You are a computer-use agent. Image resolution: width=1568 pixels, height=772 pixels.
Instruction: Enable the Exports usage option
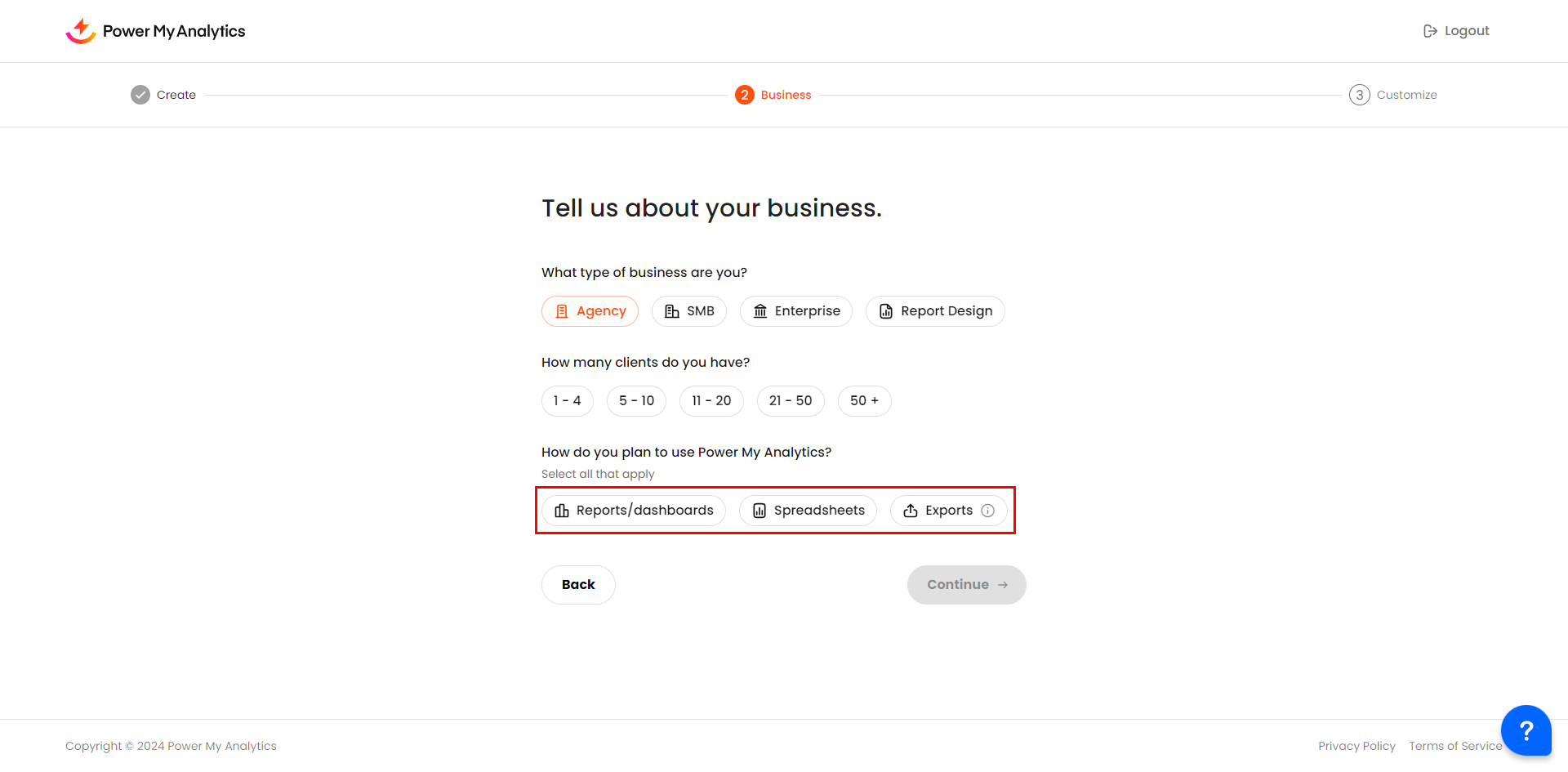pos(939,511)
